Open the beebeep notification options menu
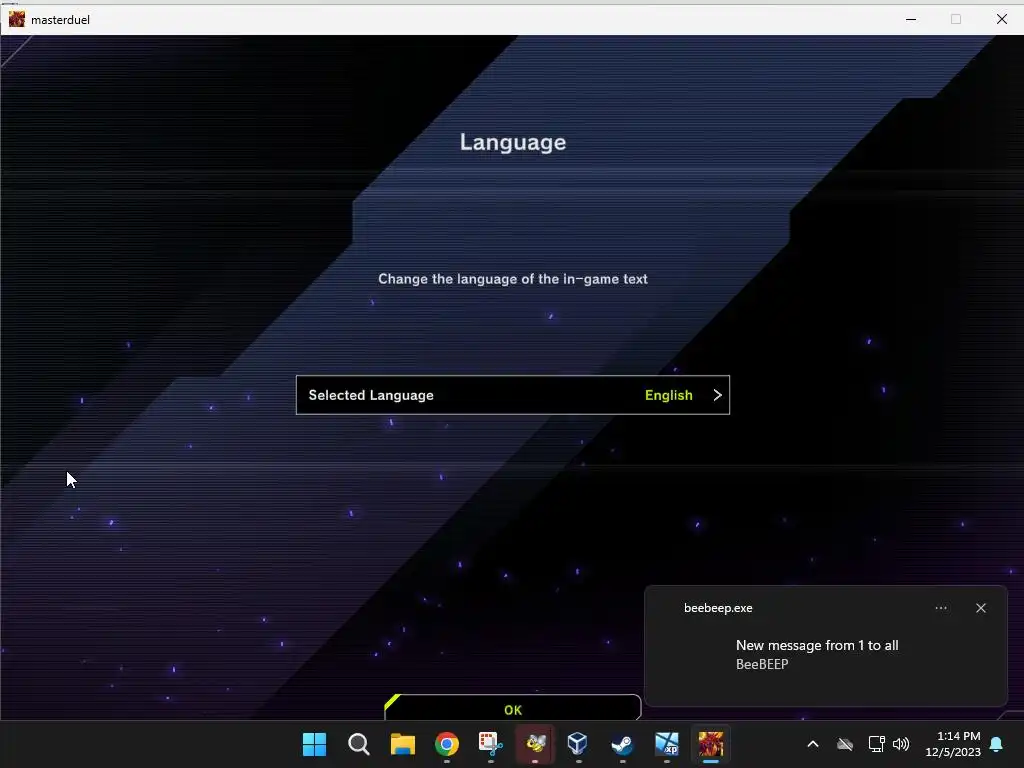The width and height of the screenshot is (1024, 768). click(940, 608)
